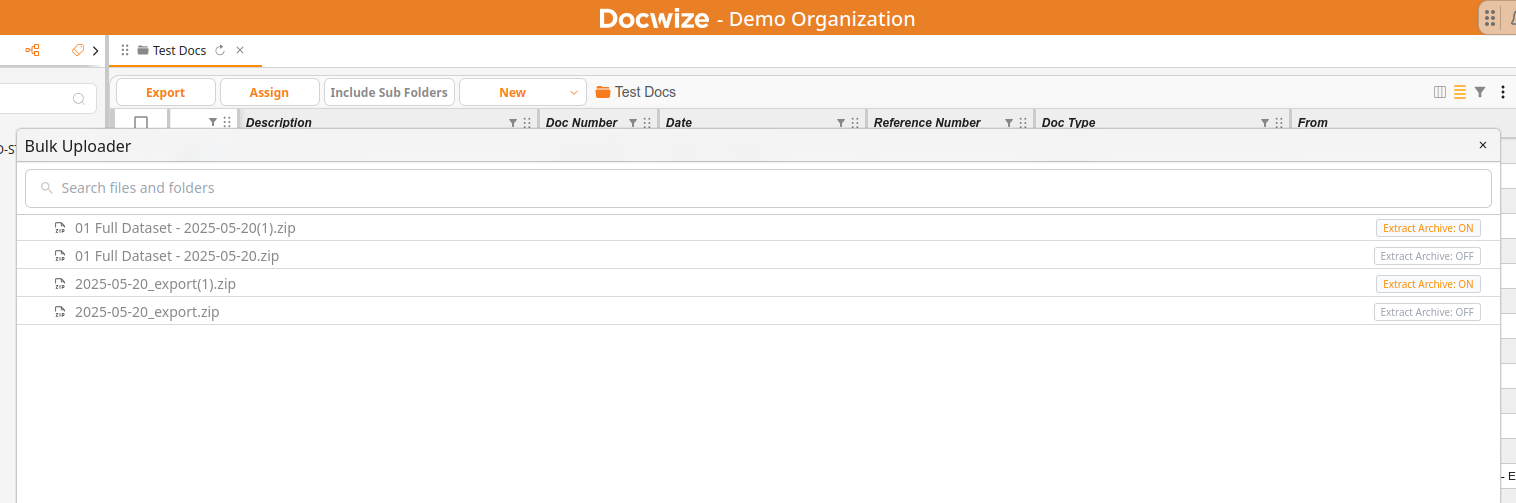This screenshot has width=1516, height=503.
Task: Click the Assign button
Action: click(269, 92)
